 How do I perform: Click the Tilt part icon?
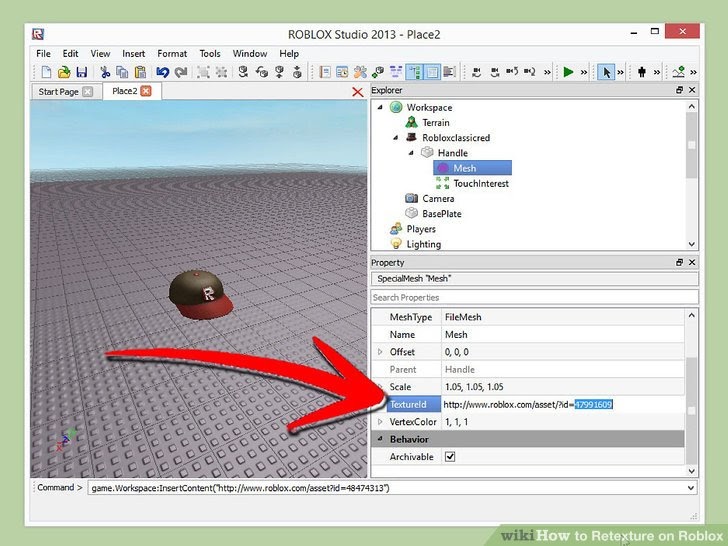pyautogui.click(x=262, y=72)
